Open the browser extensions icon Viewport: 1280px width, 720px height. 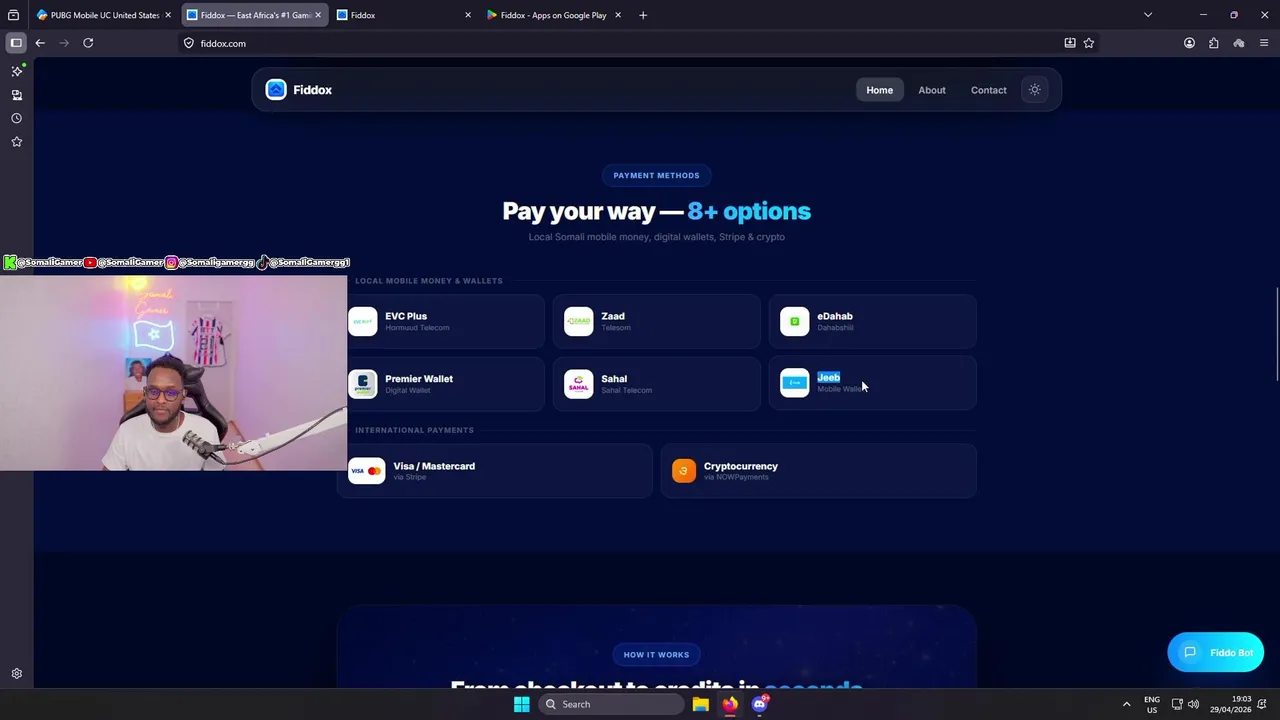(1214, 43)
